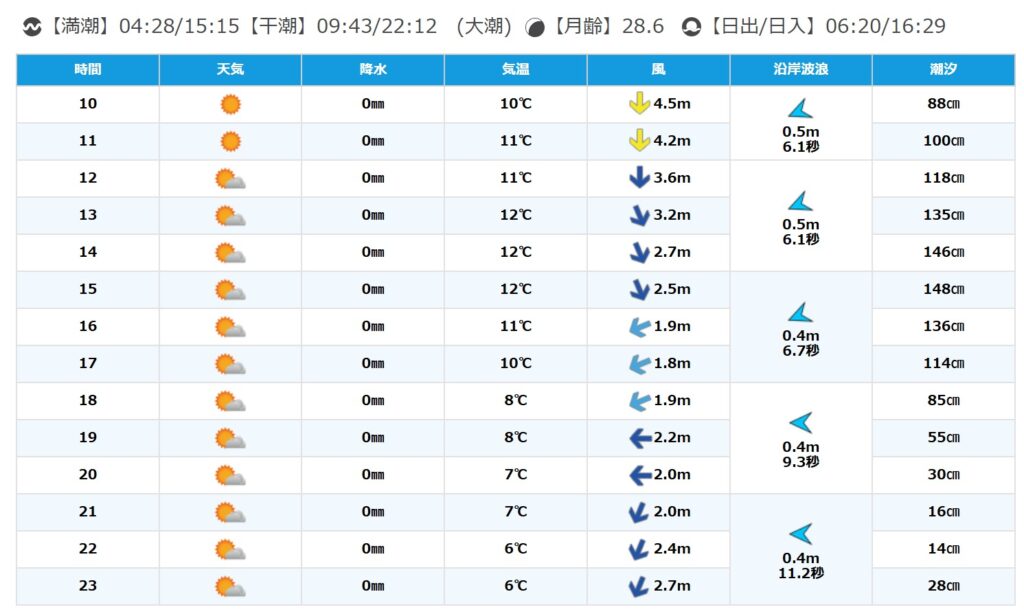Click the dark blue wind arrow showing 3.6m
Viewport: 1024px width, 616px height.
[x=639, y=179]
